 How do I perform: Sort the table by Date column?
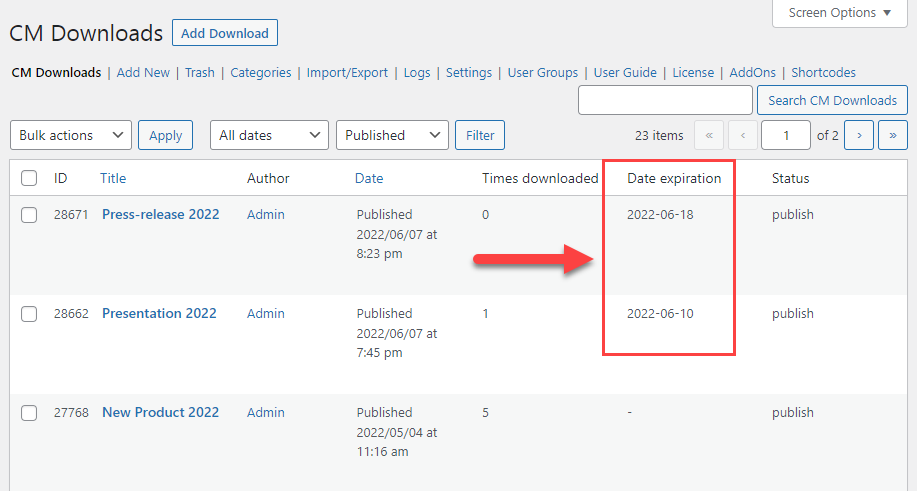(x=369, y=178)
